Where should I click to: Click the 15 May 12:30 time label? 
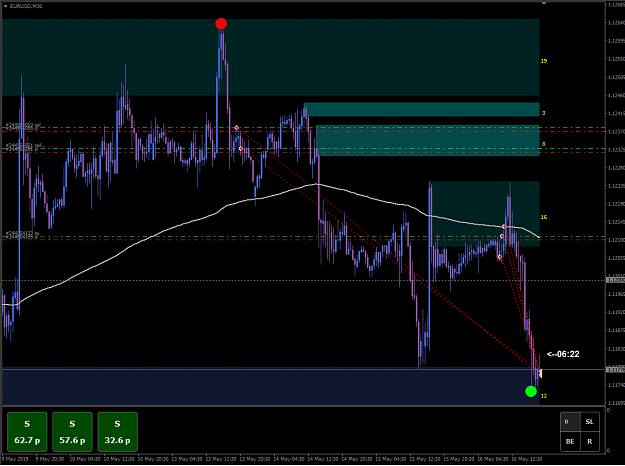coord(425,459)
